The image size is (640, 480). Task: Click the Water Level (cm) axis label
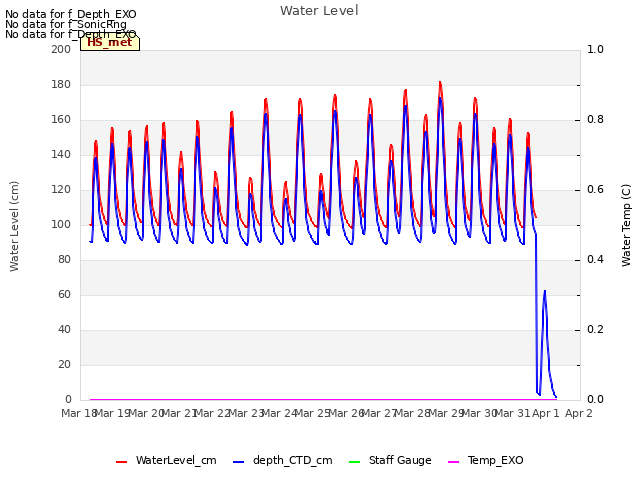point(14,226)
